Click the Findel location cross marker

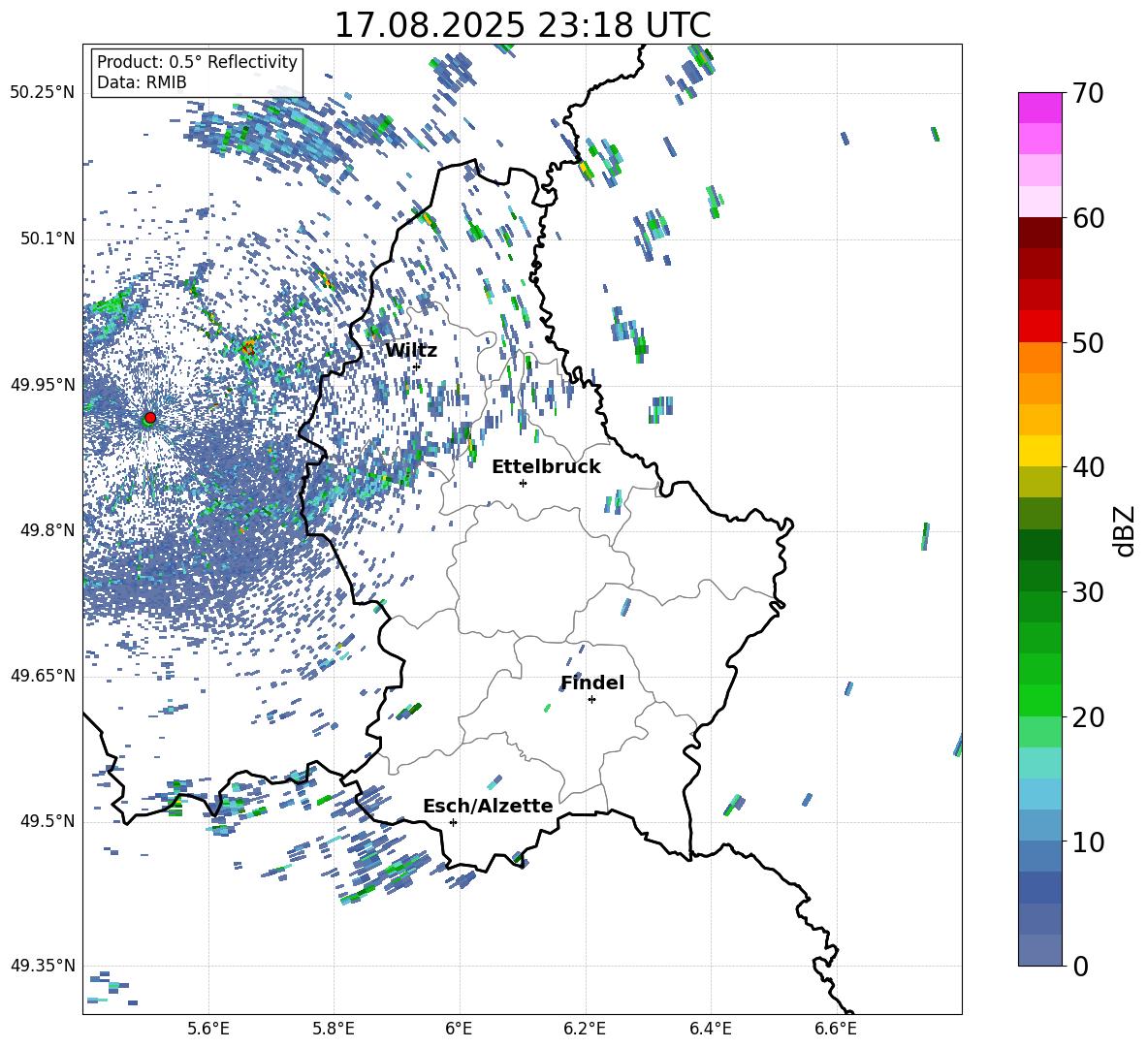pyautogui.click(x=591, y=699)
